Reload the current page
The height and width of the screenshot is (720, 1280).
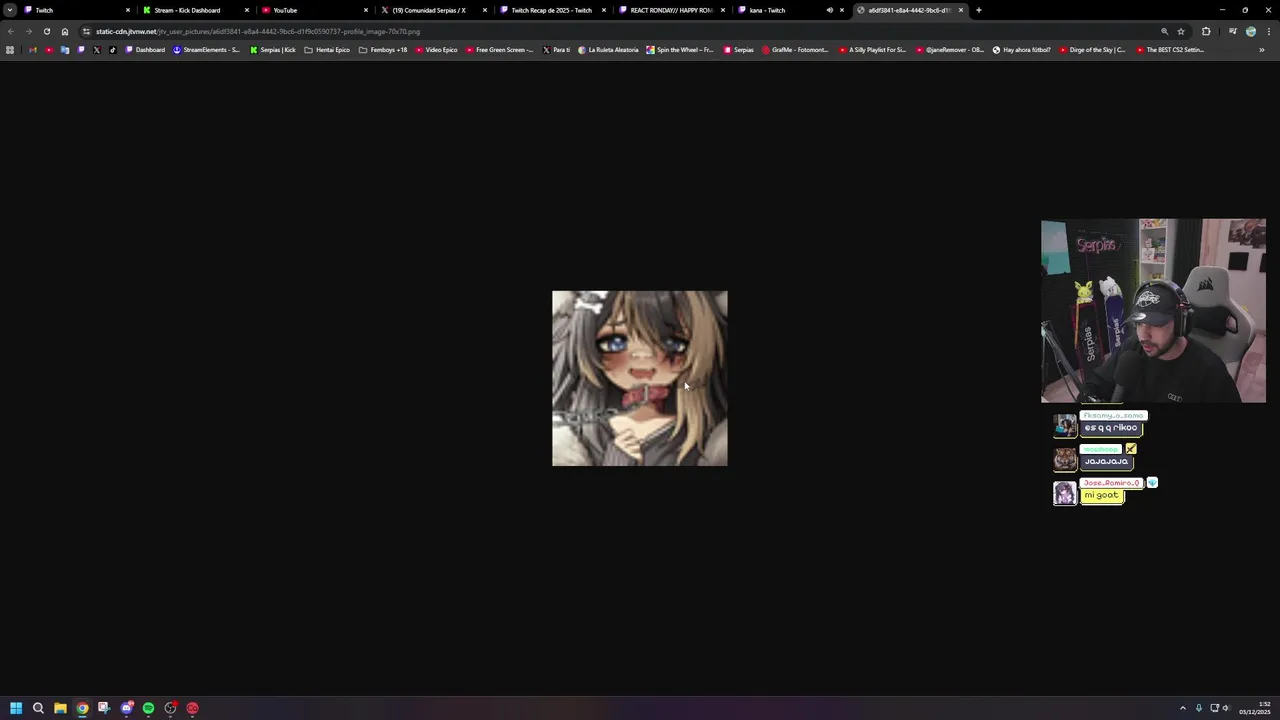point(46,31)
